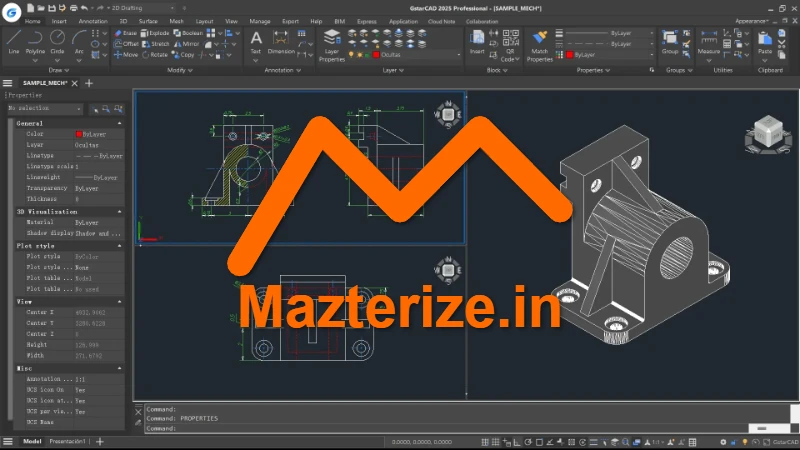Click the red layer color swatch beside Ocultas

coord(377,55)
